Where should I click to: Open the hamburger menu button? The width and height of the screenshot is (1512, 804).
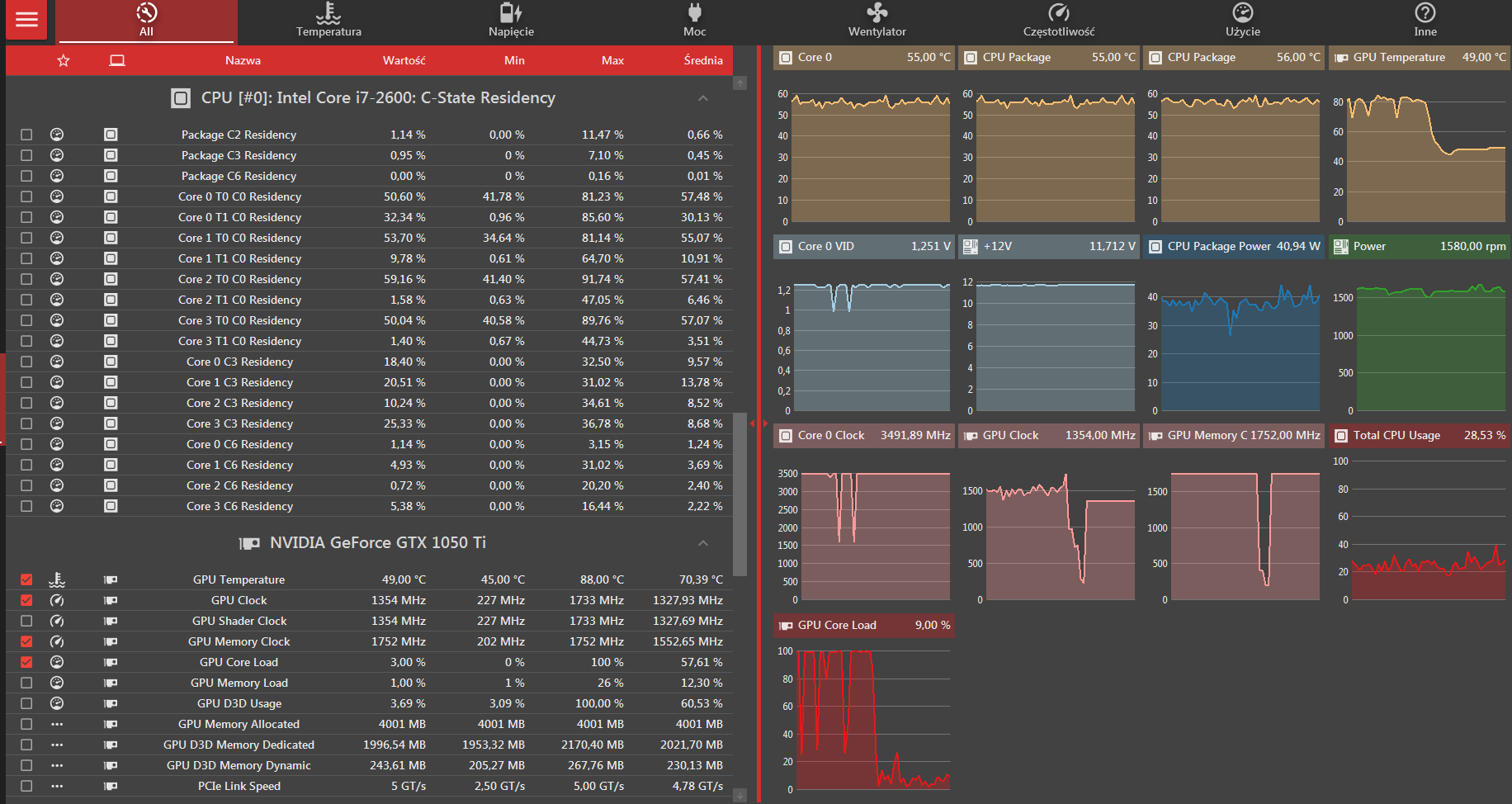(x=26, y=20)
